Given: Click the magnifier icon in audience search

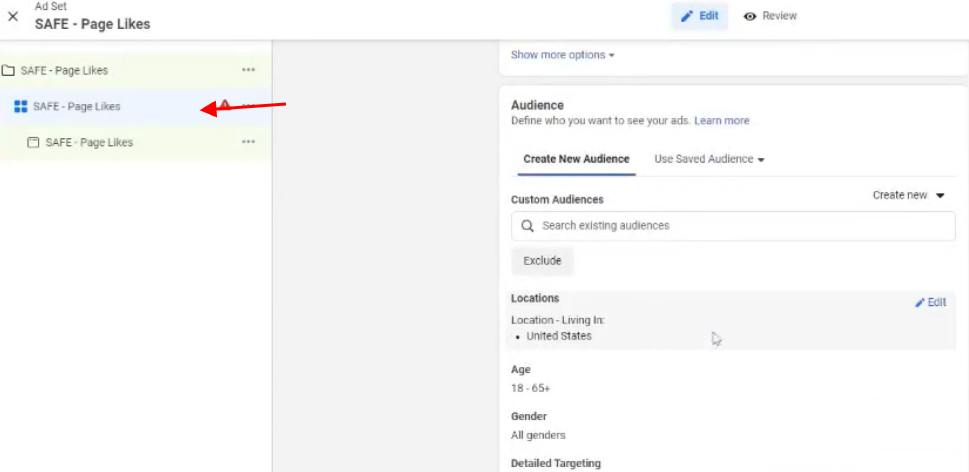Looking at the screenshot, I should 527,226.
